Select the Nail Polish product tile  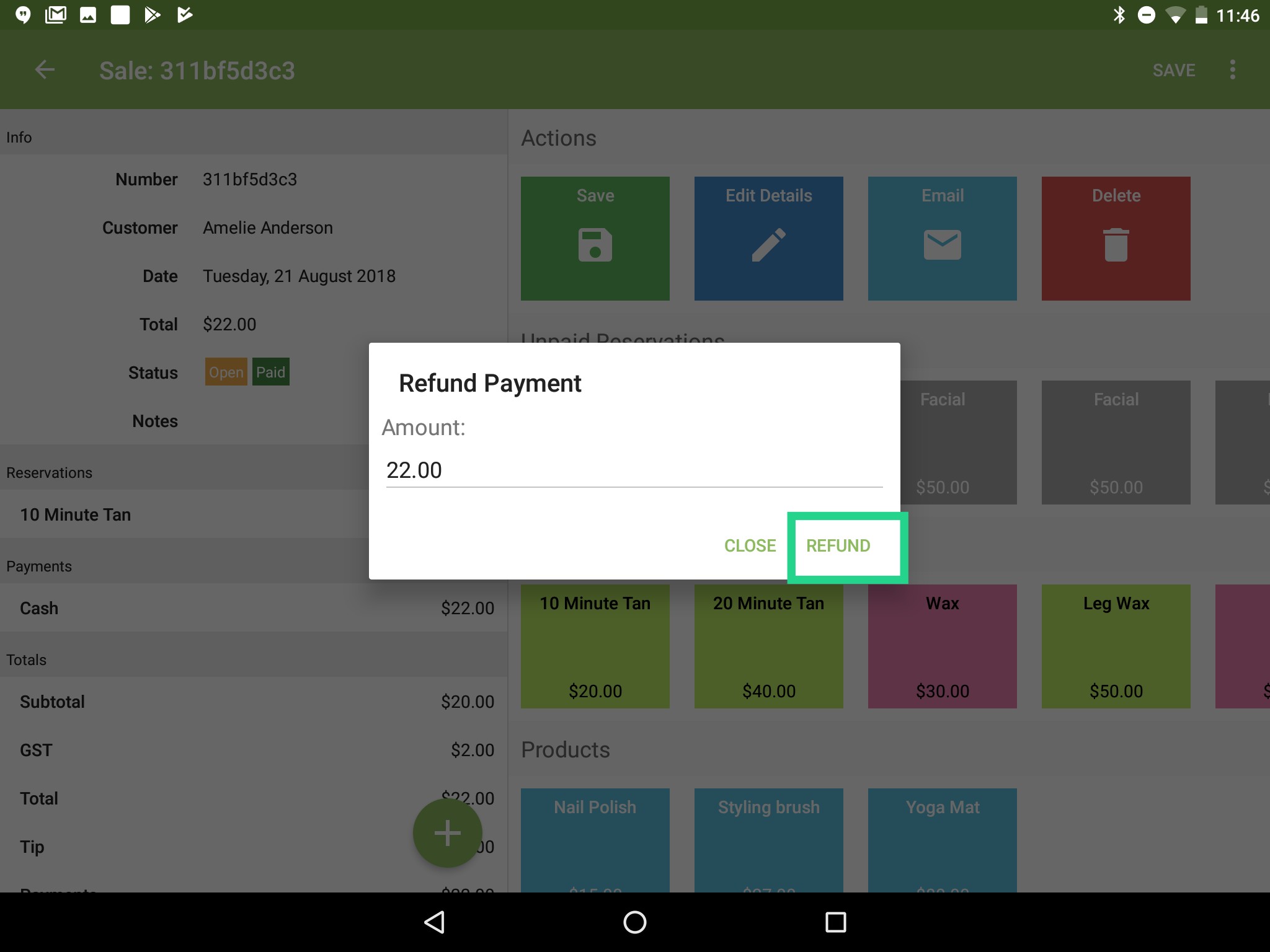(595, 843)
